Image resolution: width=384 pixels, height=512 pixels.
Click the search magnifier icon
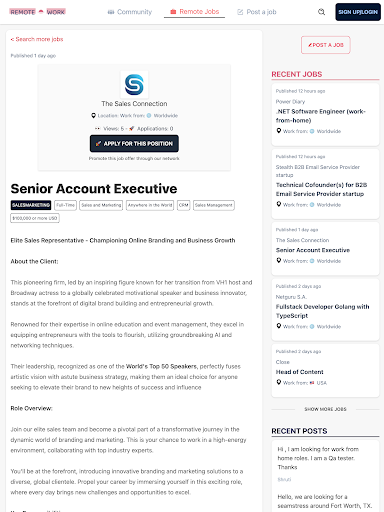[x=321, y=12]
